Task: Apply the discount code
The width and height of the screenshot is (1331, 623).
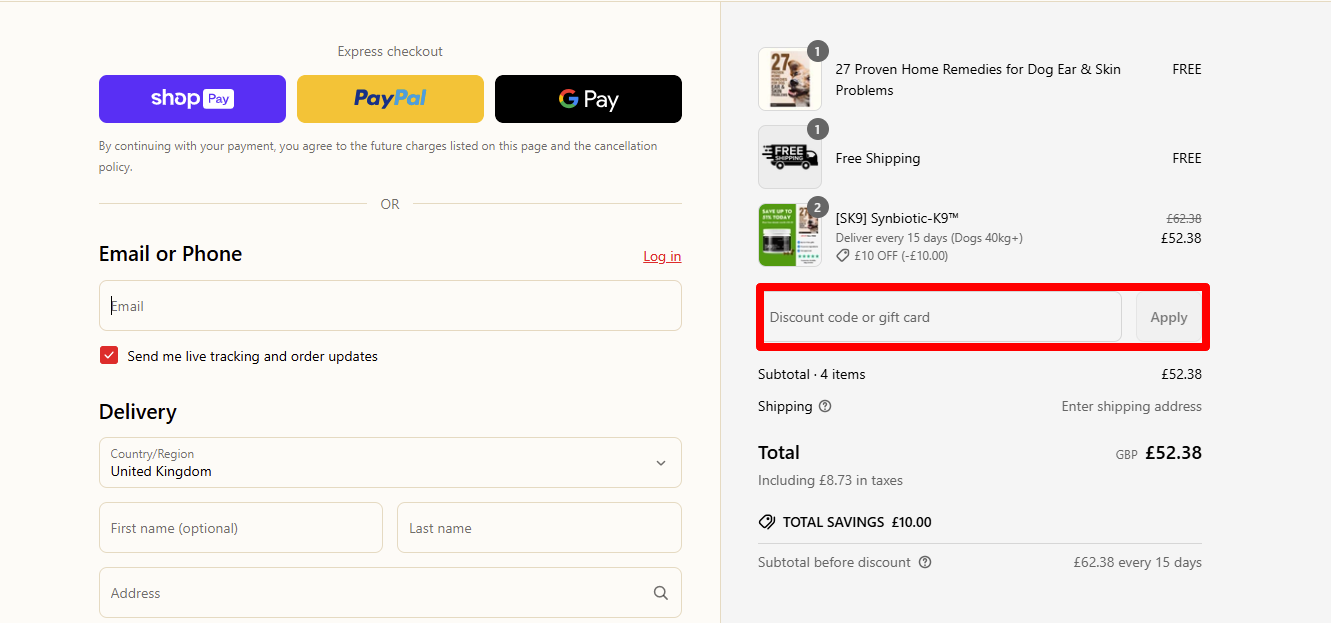Action: click(x=1169, y=317)
